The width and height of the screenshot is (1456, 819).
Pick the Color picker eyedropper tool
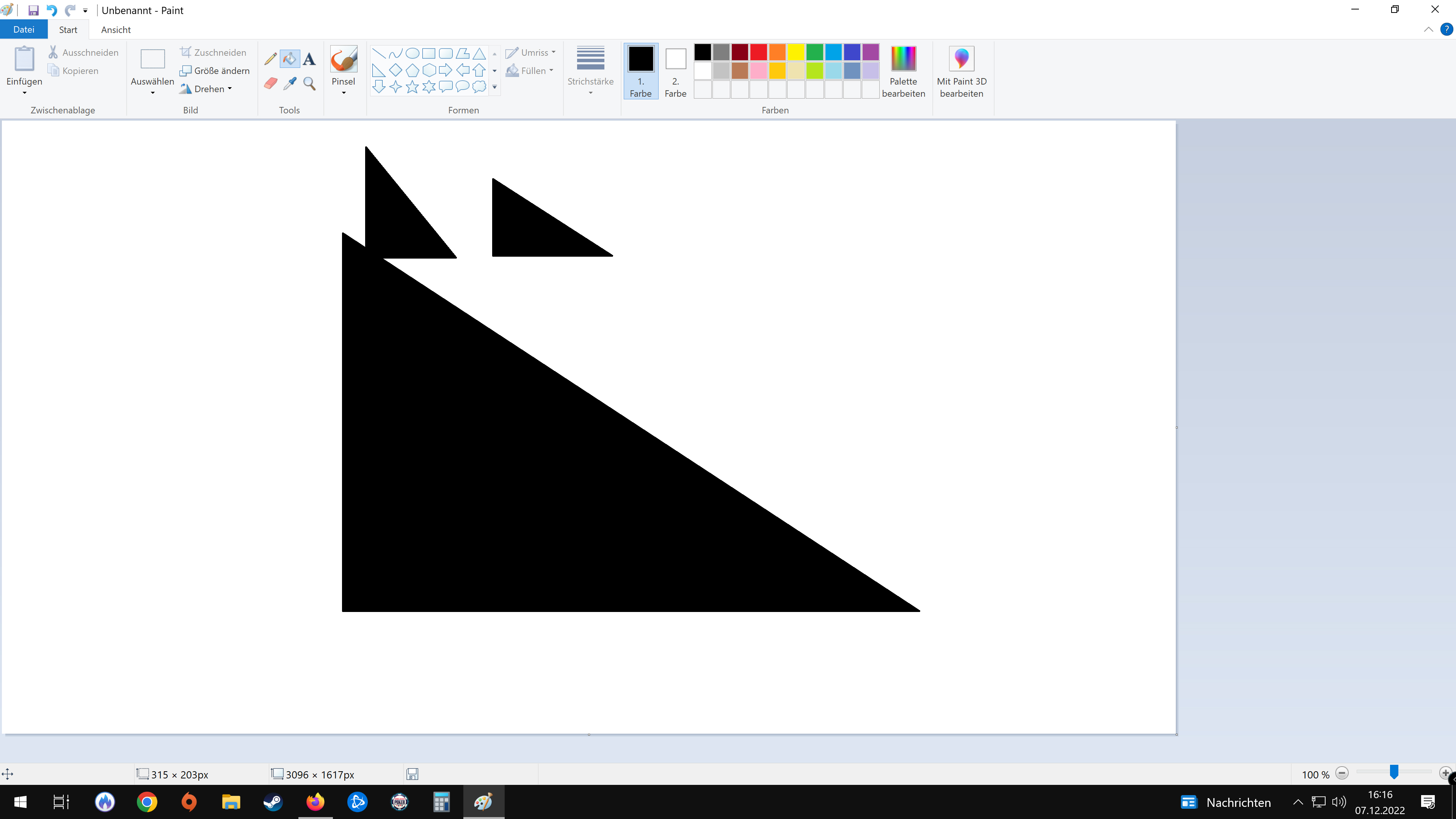click(x=290, y=84)
